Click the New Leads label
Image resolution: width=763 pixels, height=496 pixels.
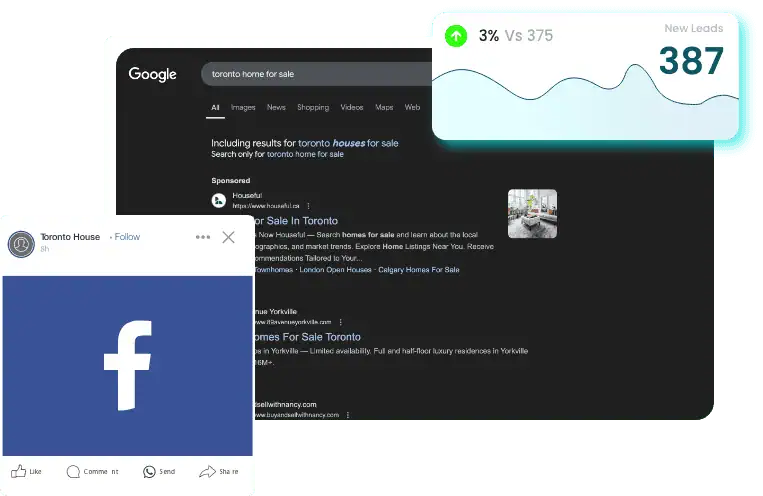[693, 28]
